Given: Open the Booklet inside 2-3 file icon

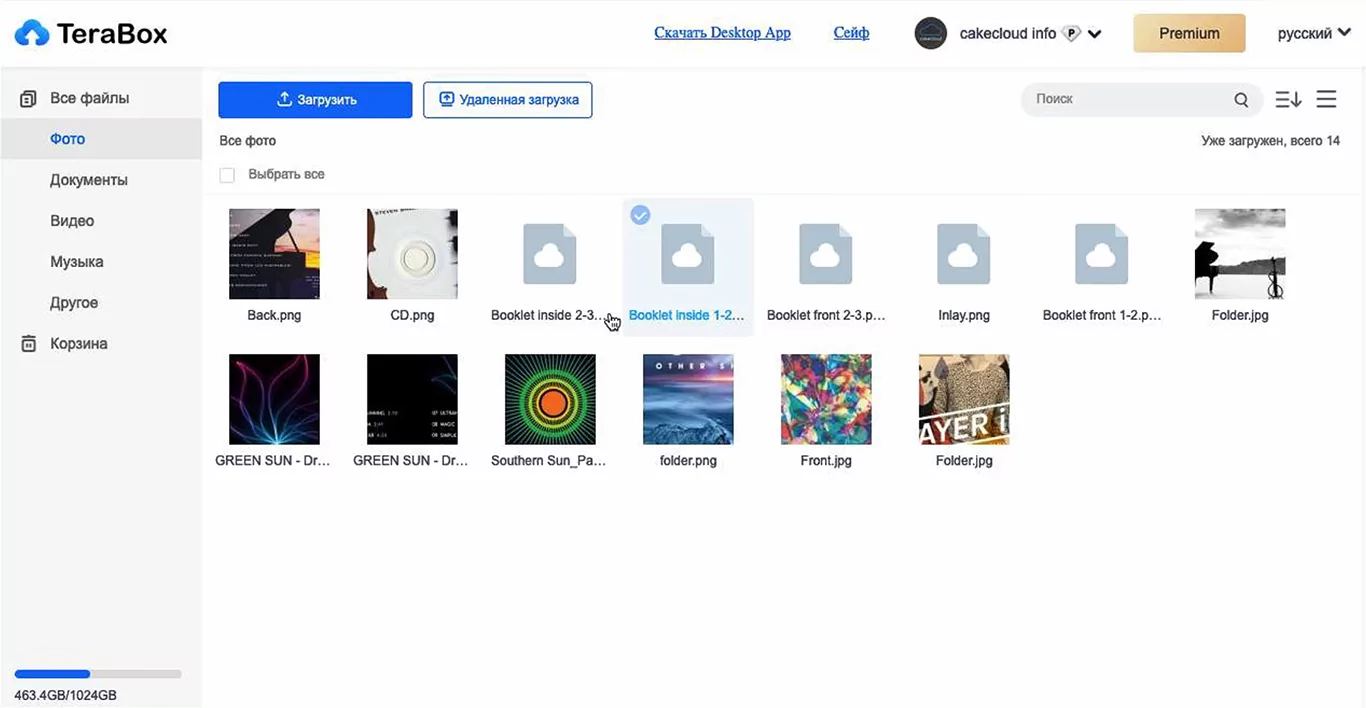Looking at the screenshot, I should click(x=550, y=254).
